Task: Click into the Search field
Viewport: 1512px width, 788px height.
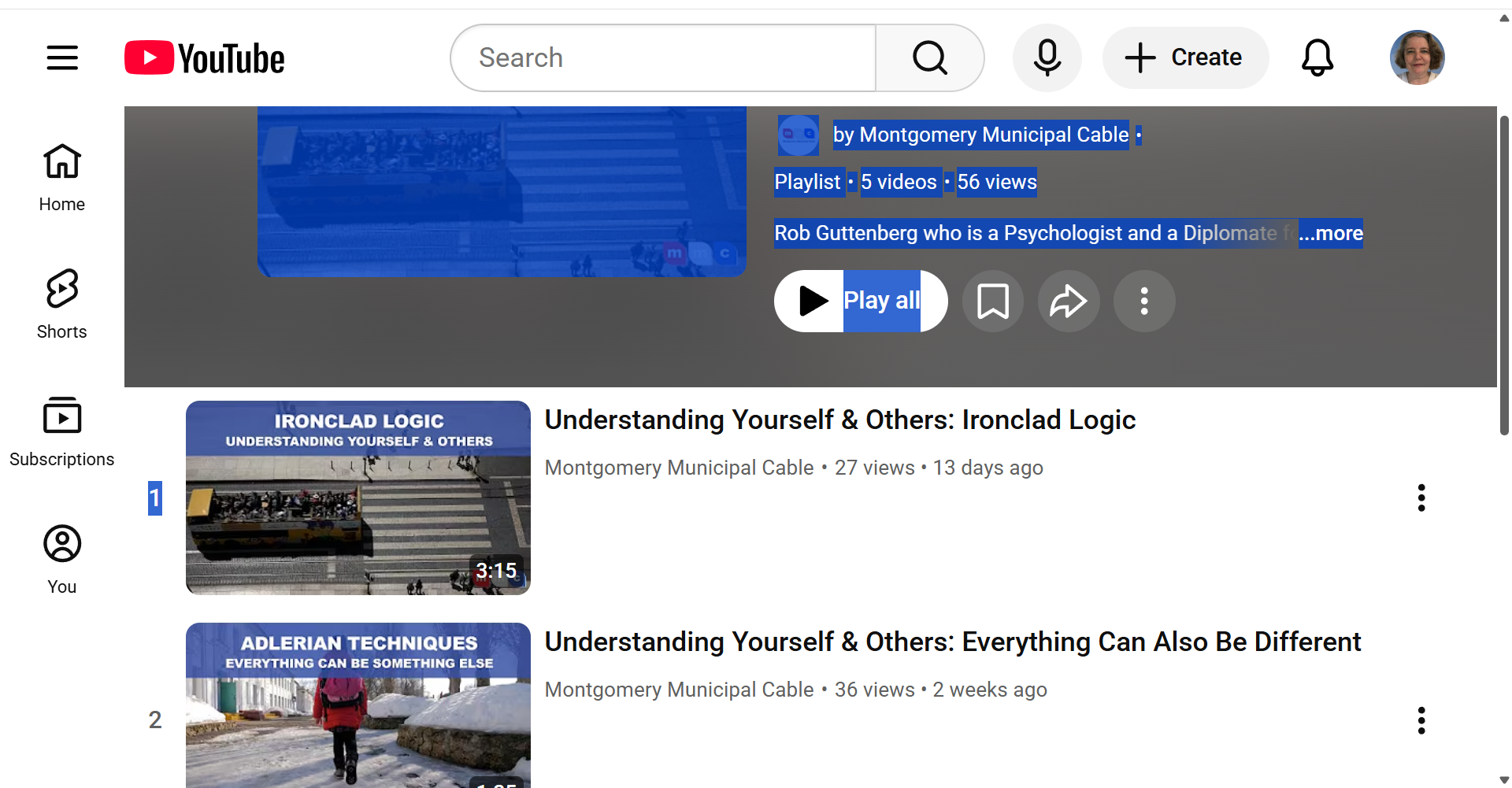Action: tap(663, 57)
